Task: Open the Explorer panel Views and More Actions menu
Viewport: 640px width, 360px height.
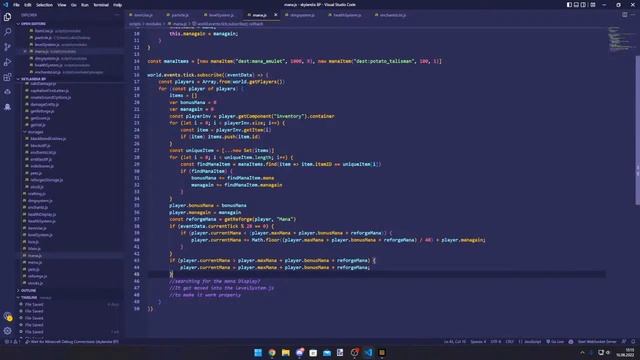Action: 117,15
